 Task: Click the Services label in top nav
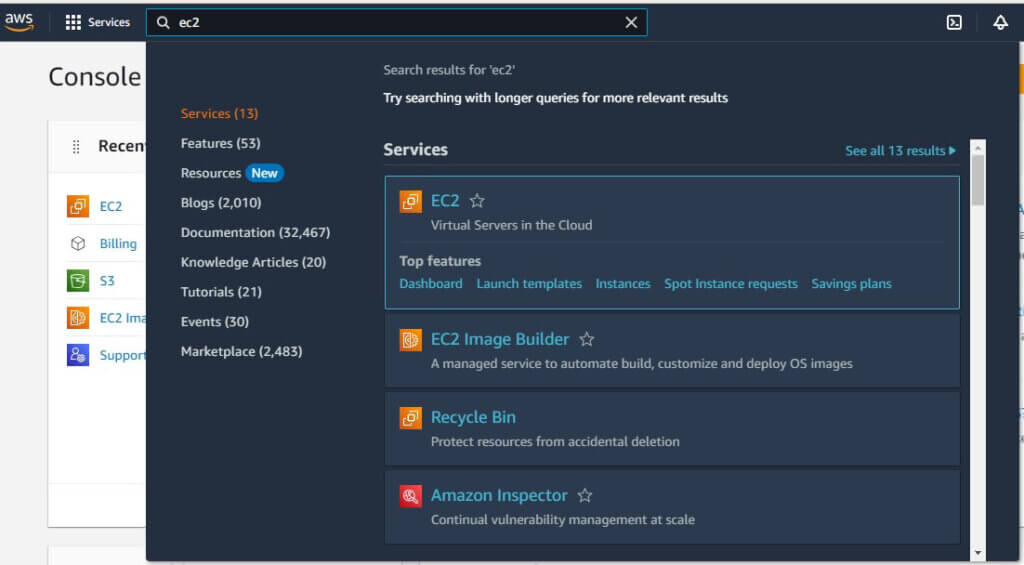[x=109, y=22]
